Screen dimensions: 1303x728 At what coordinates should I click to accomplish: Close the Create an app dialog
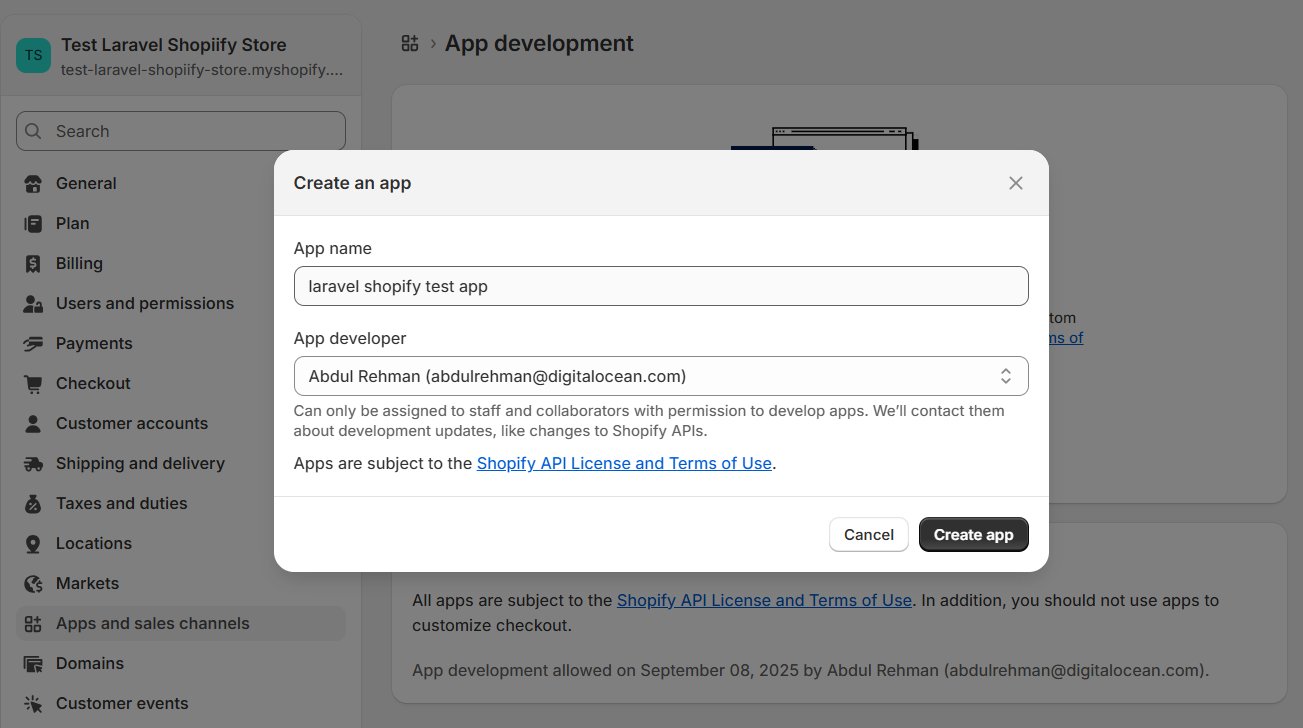pyautogui.click(x=1016, y=183)
